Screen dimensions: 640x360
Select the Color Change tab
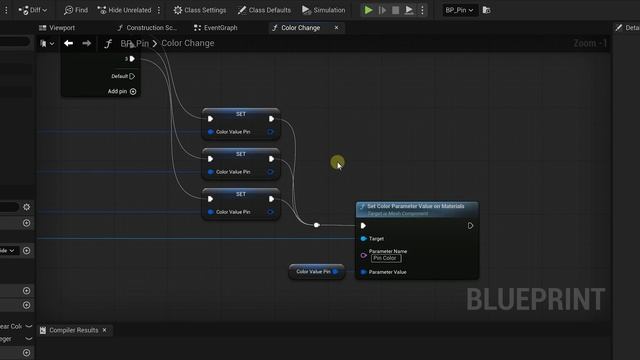click(x=300, y=28)
